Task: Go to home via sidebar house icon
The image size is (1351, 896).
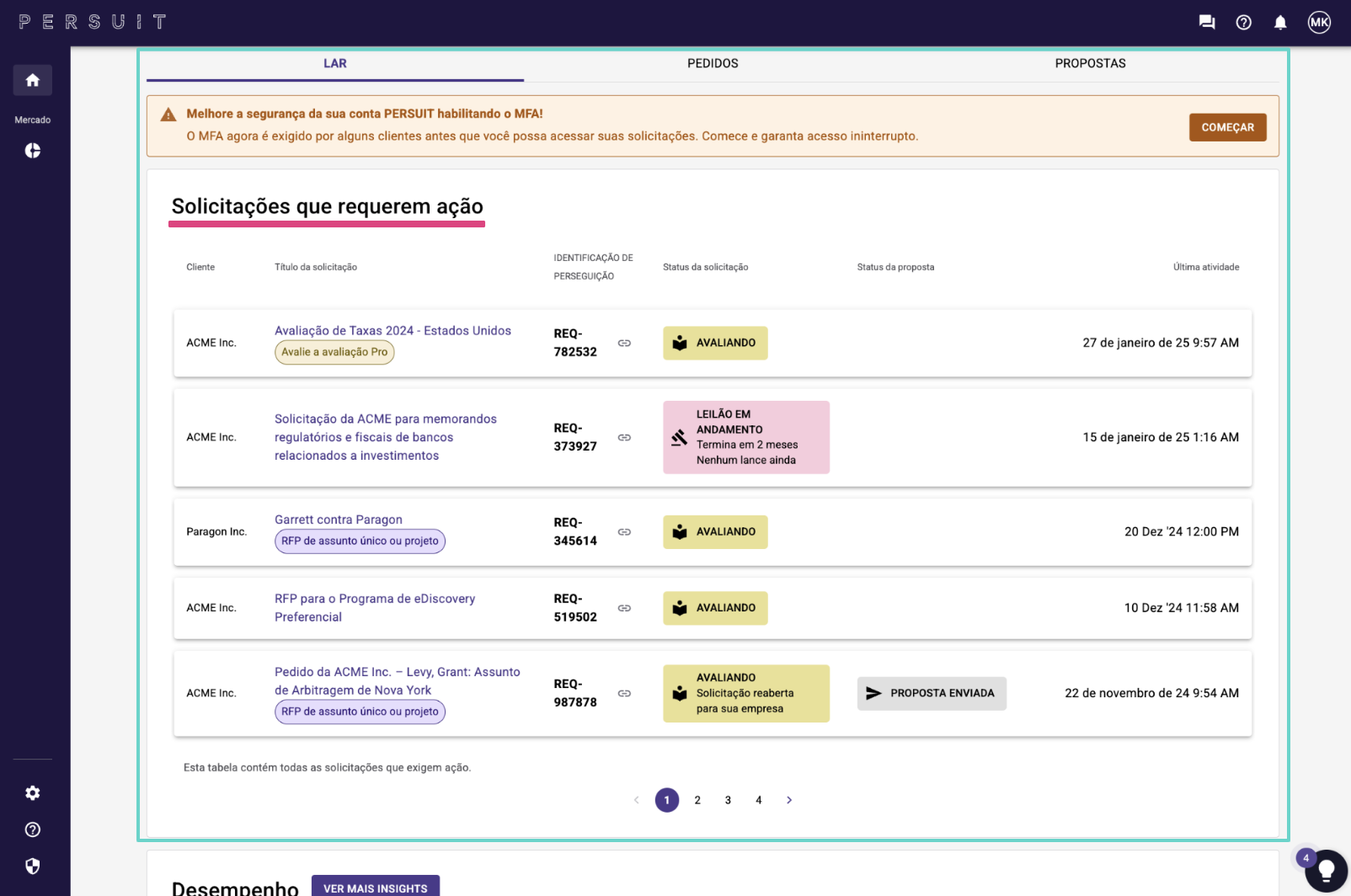Action: (33, 80)
